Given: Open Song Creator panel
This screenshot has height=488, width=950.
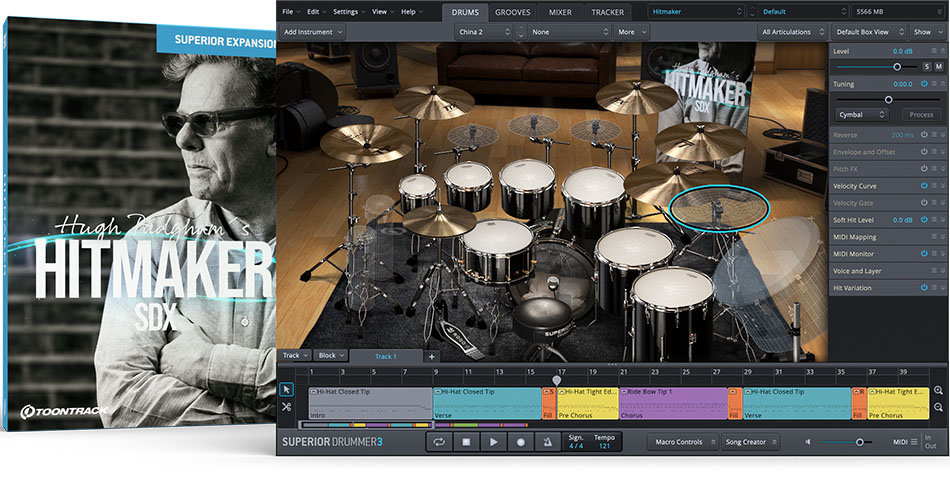Looking at the screenshot, I should coord(750,442).
